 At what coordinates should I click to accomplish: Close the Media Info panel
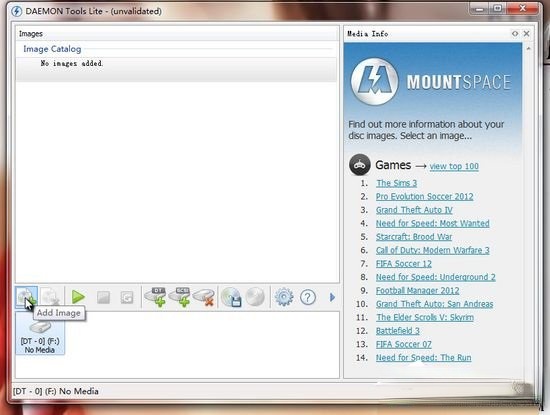[526, 34]
